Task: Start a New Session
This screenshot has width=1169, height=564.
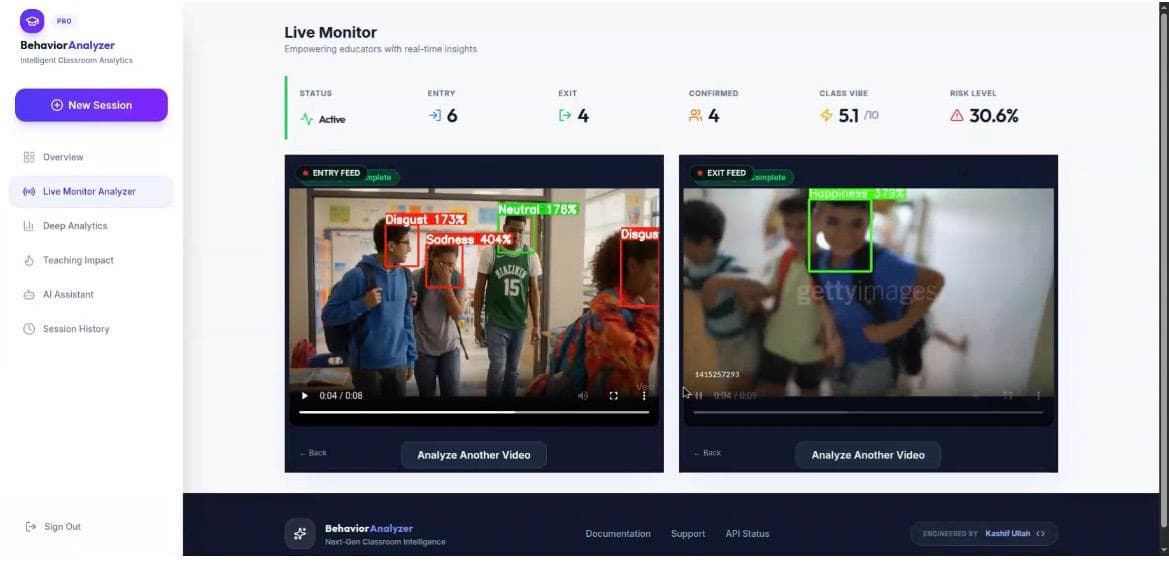Action: [91, 105]
